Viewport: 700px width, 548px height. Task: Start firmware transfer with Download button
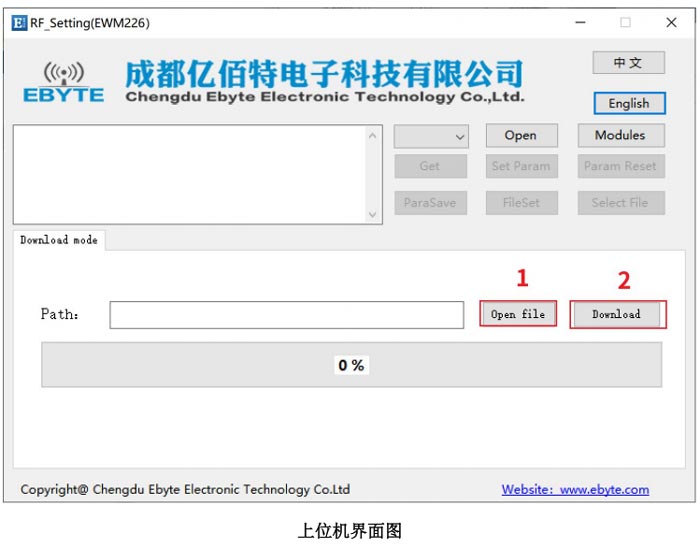[x=617, y=315]
